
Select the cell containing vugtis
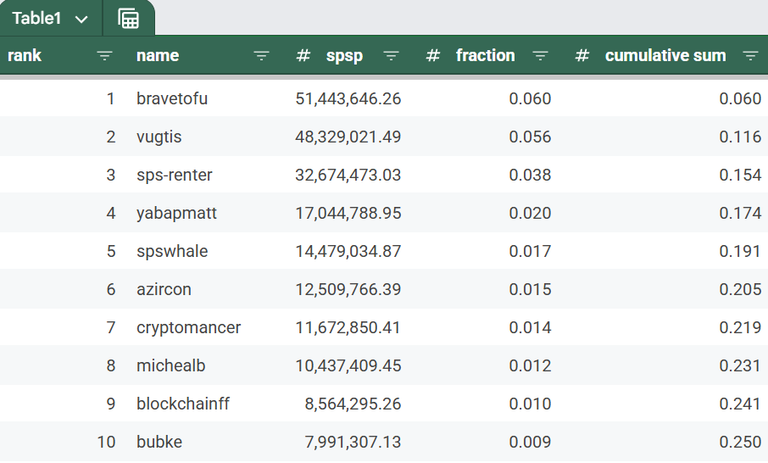click(x=159, y=137)
